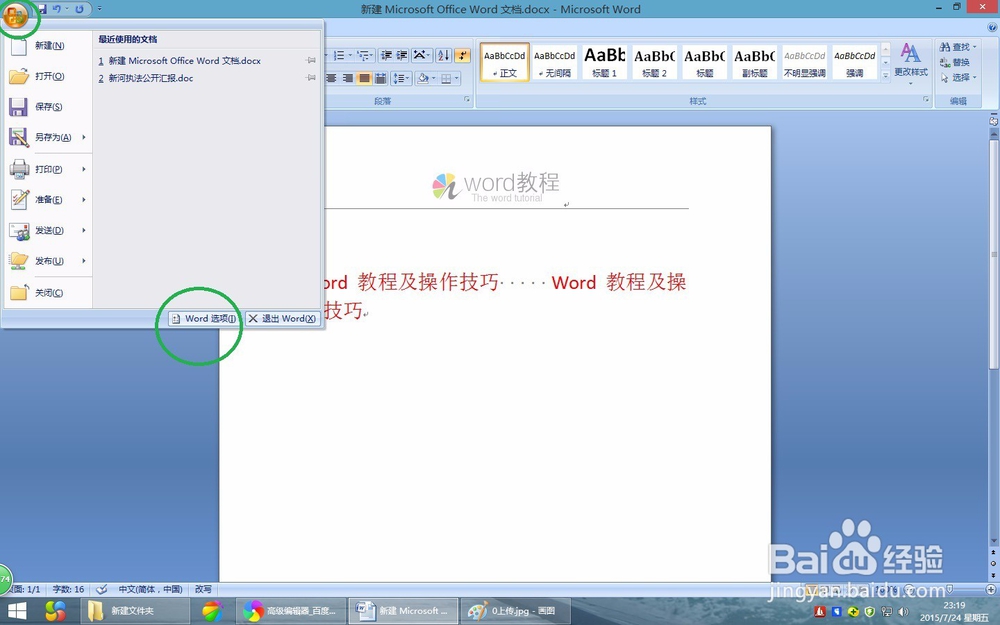Click the shading paint bucket icon
Viewport: 1000px width, 625px height.
[x=422, y=78]
